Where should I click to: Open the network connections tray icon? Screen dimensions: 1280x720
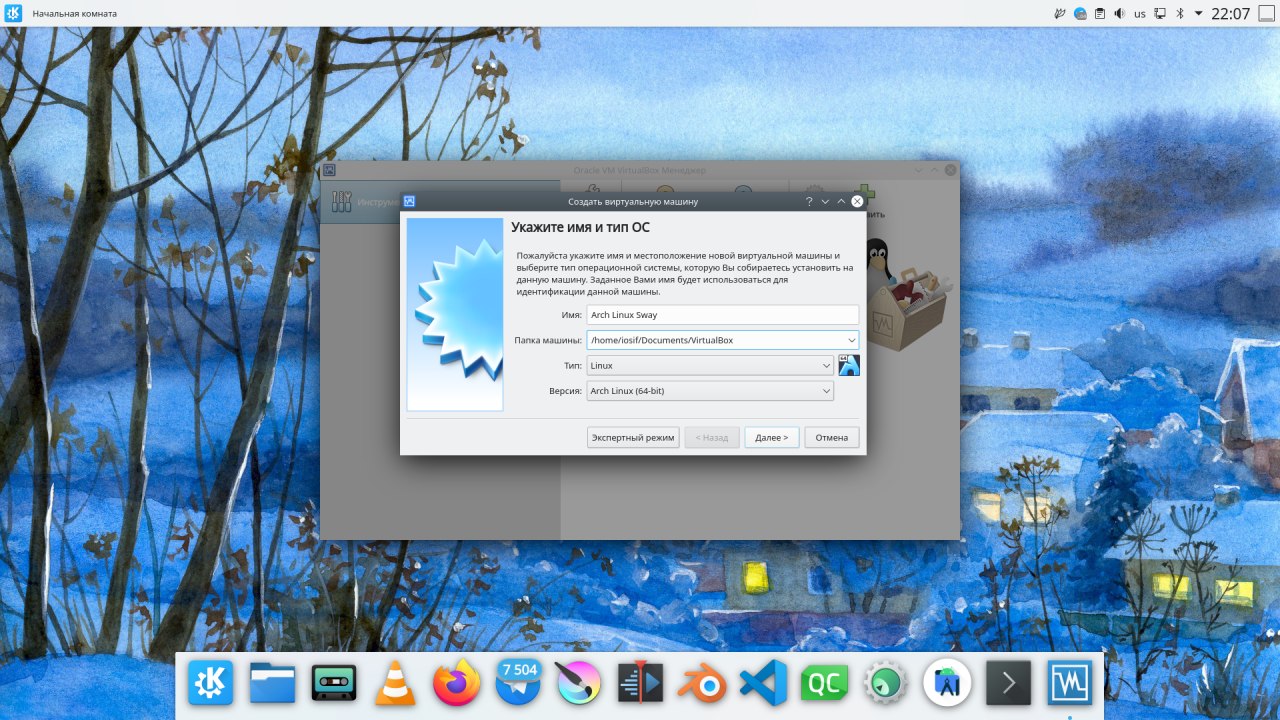coord(1160,14)
